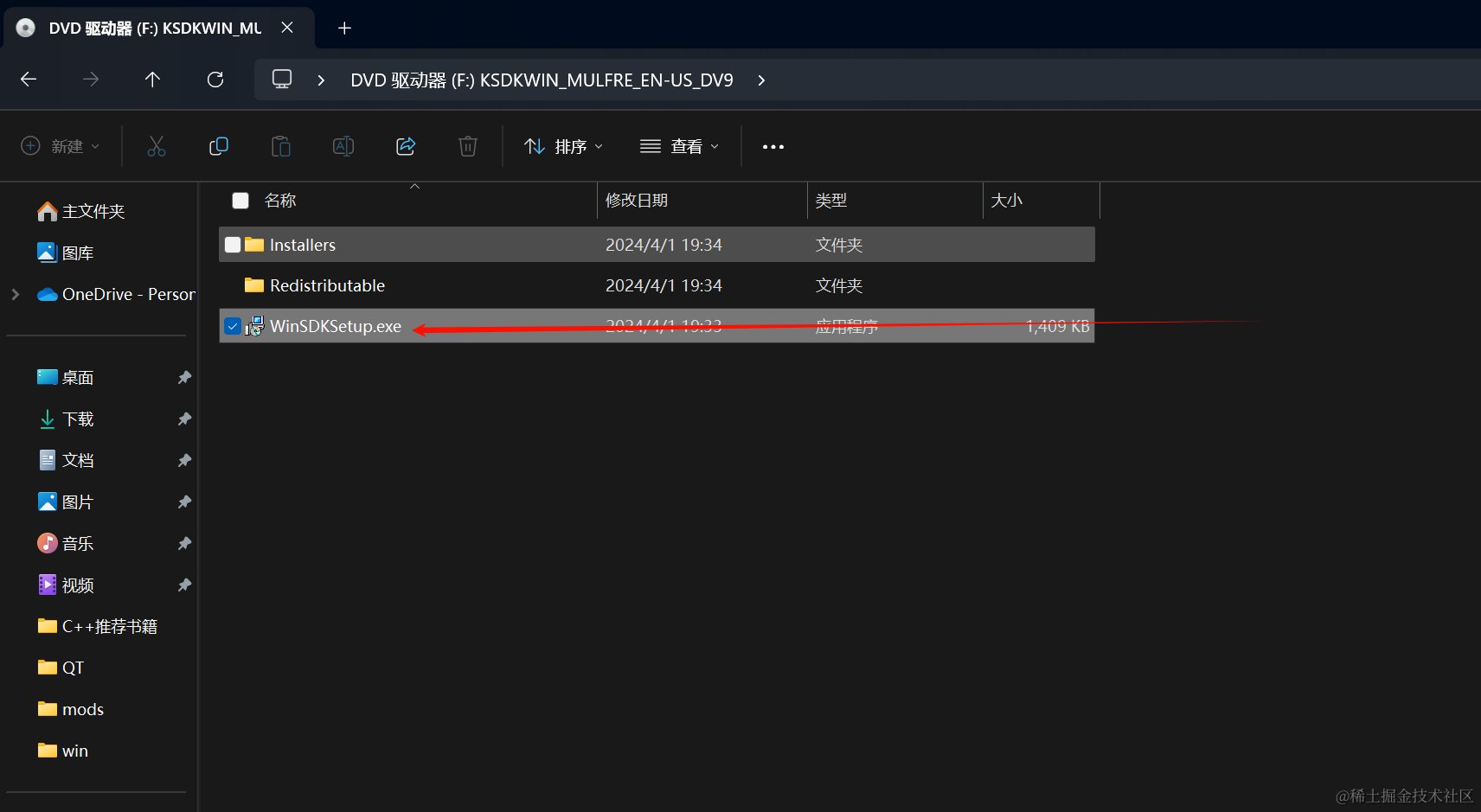Screen dimensions: 1481x812
Task: Expand the OneDrive tree node arrow
Action: (x=16, y=294)
